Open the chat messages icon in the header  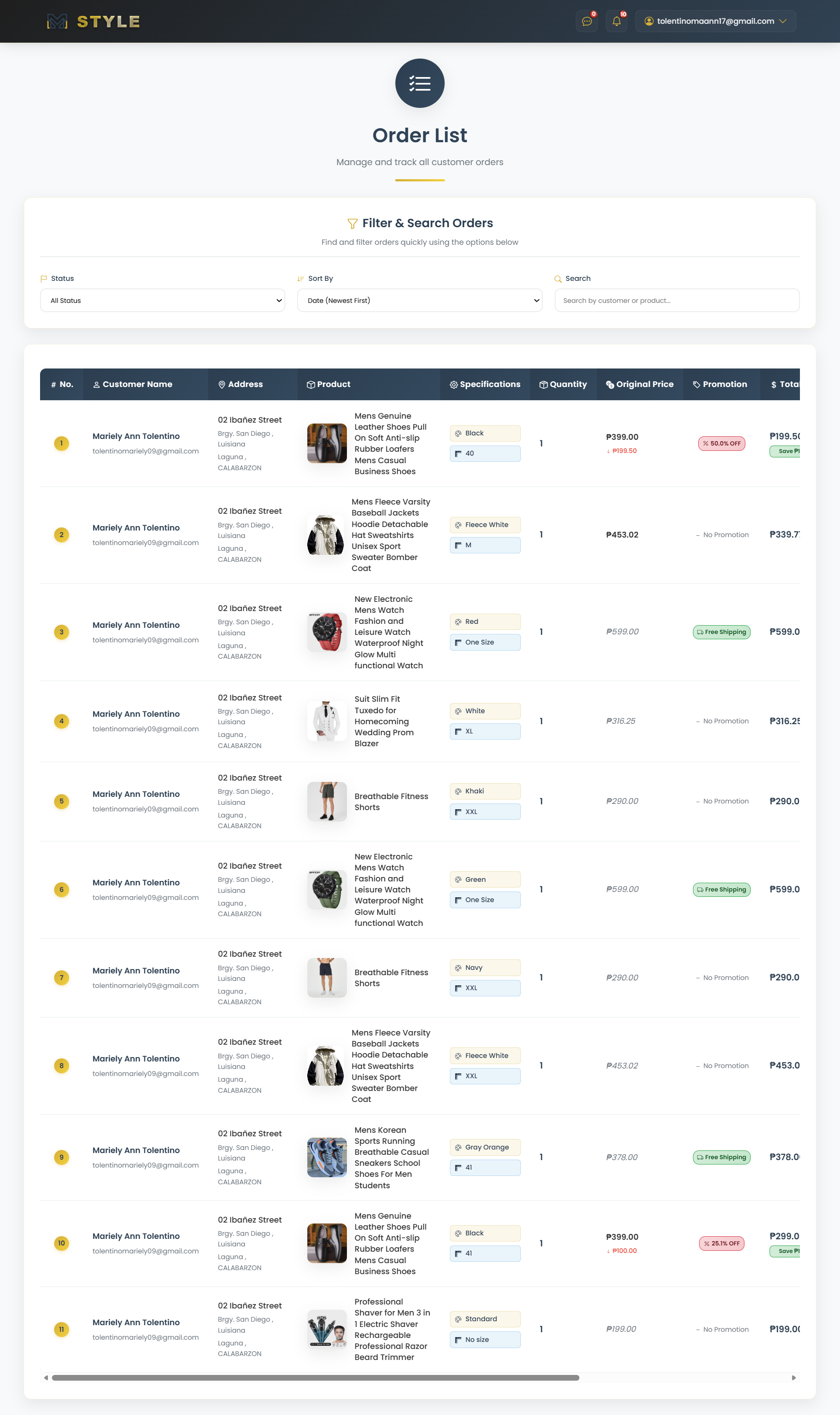586,21
